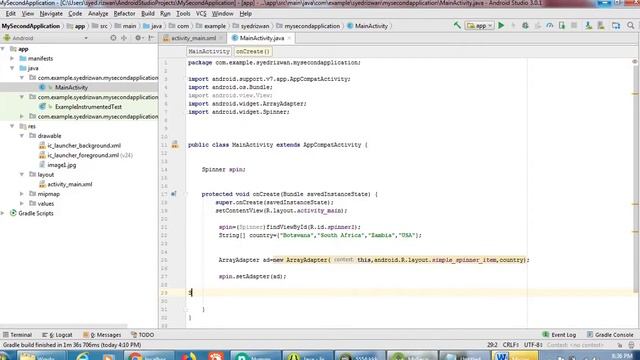Open the Edit menu

(11, 13)
